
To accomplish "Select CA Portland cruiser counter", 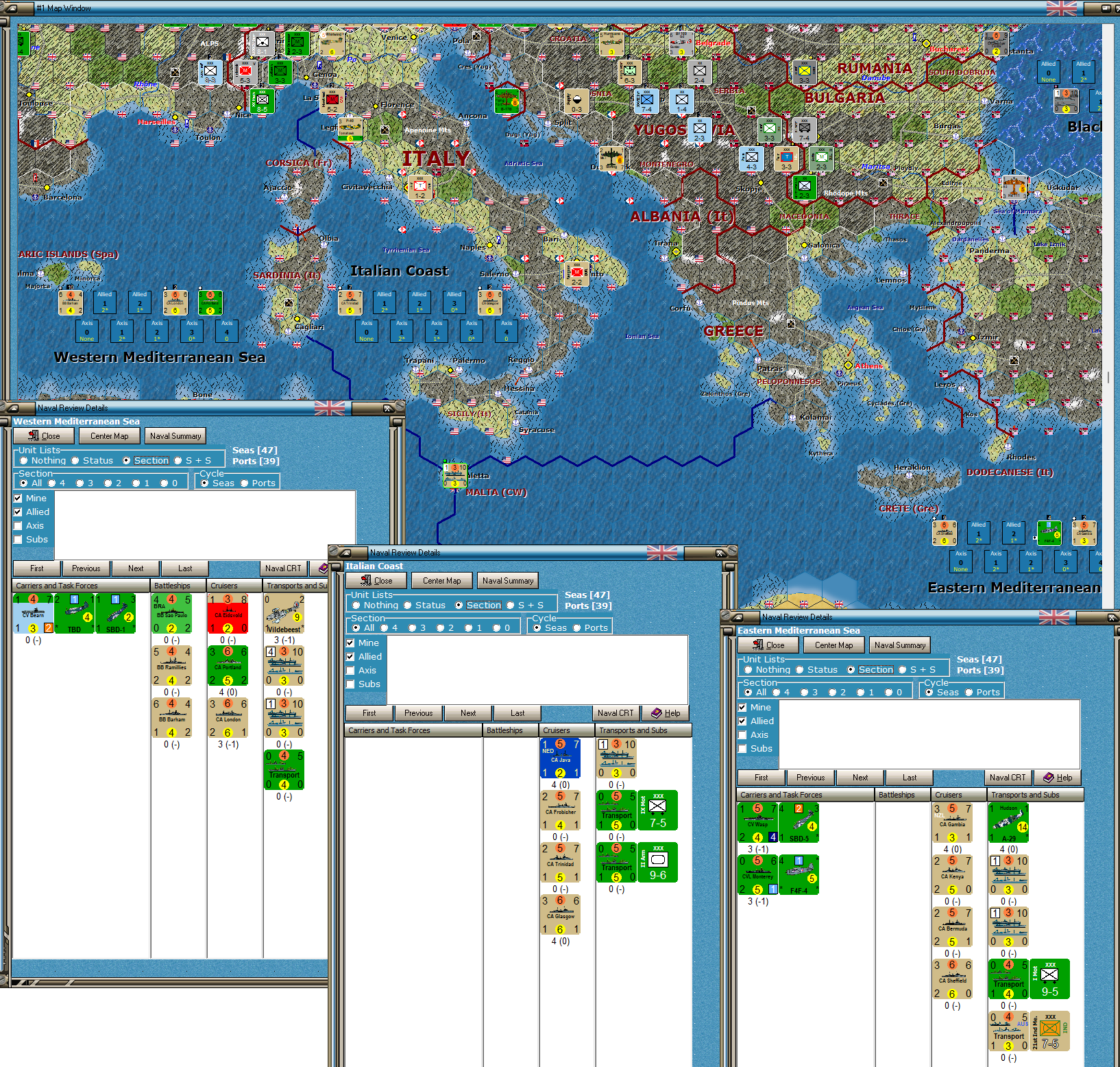I will point(228,666).
